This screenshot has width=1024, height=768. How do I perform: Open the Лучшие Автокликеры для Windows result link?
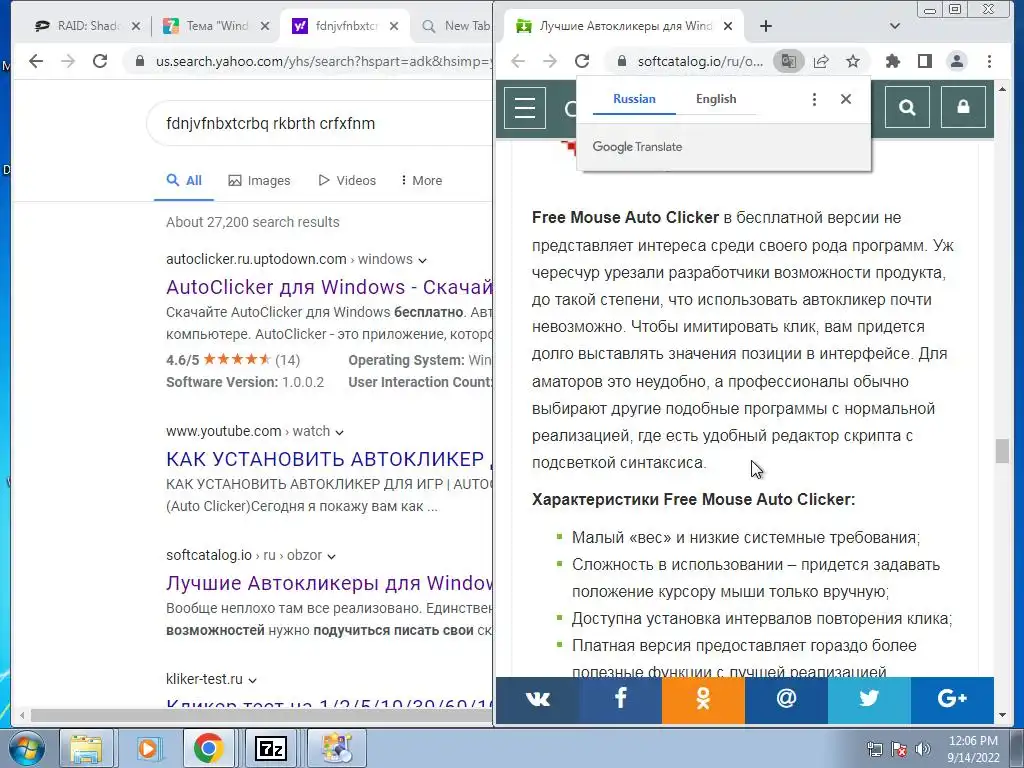pyautogui.click(x=329, y=583)
